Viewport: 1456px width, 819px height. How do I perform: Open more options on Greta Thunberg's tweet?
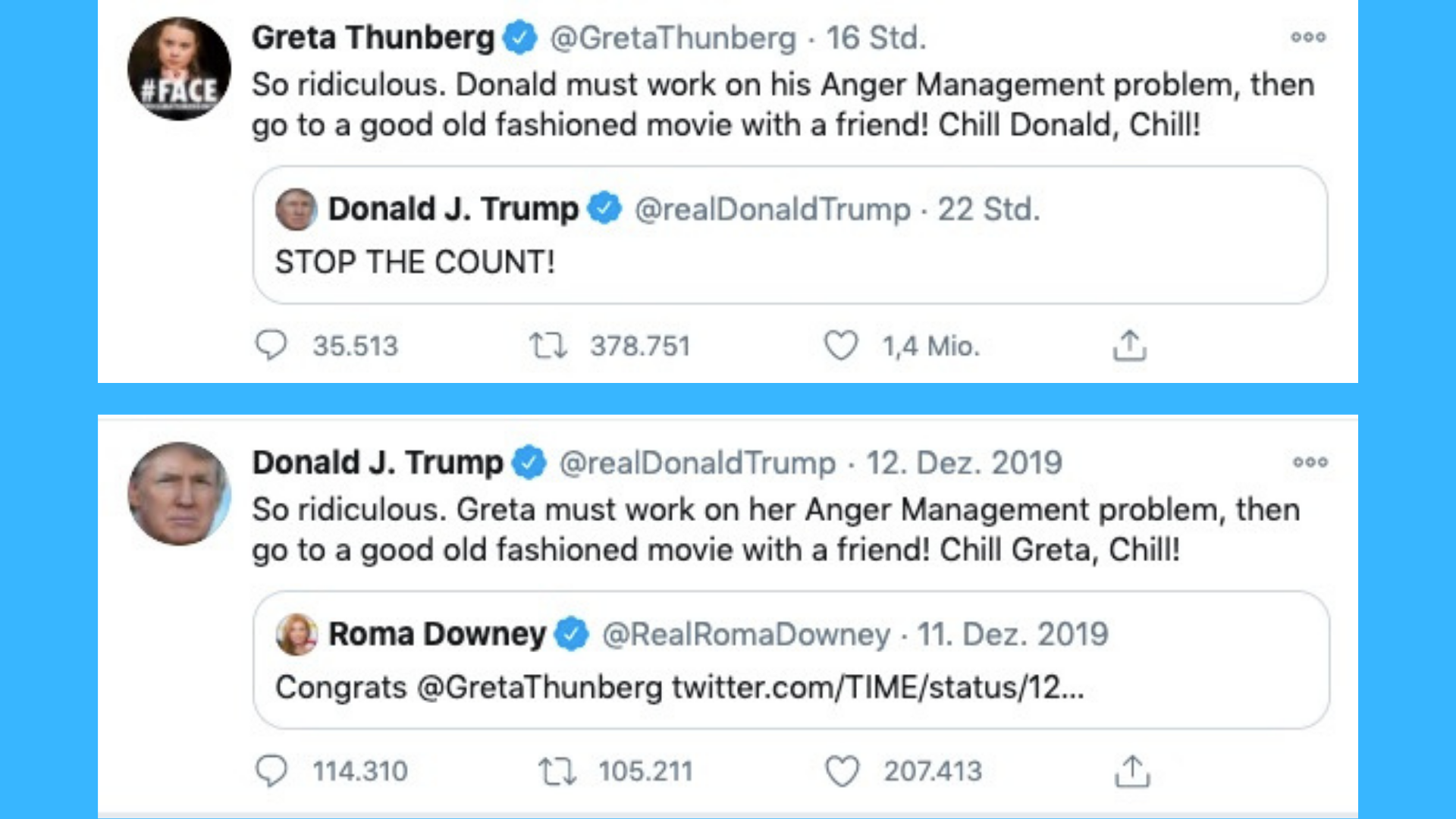1308,37
